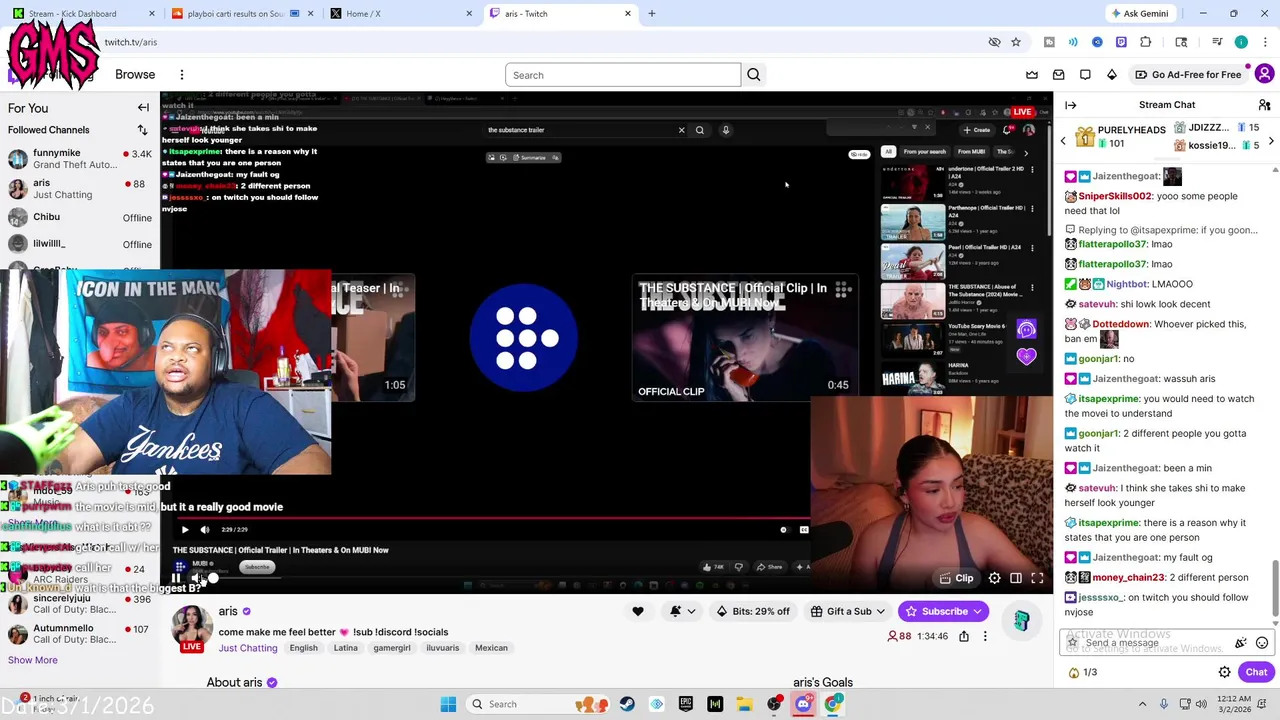Image resolution: width=1280 pixels, height=720 pixels.
Task: Click Bits 29% off button
Action: pyautogui.click(x=753, y=611)
